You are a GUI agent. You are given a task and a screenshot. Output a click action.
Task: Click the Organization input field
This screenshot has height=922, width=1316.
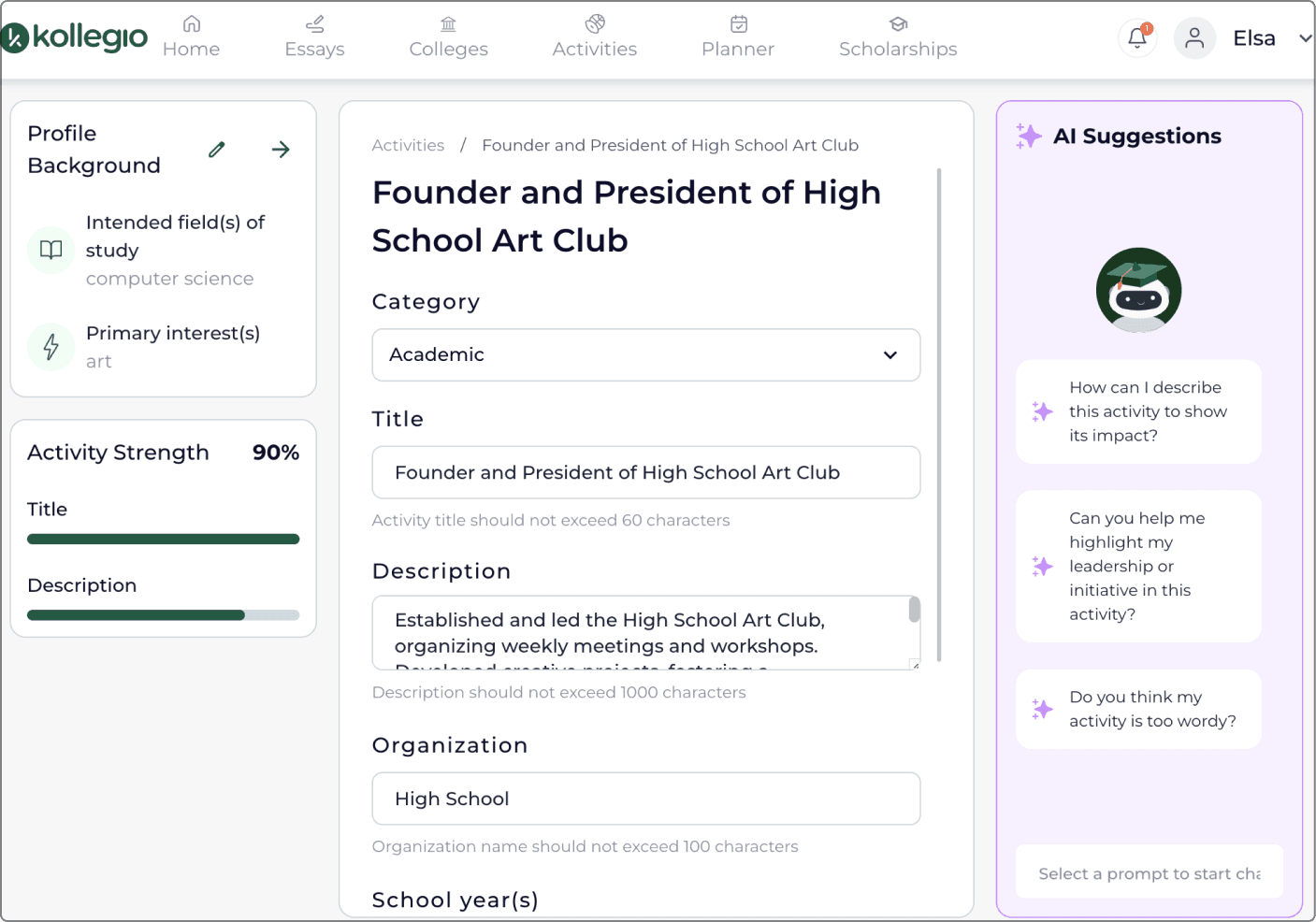[x=645, y=799]
